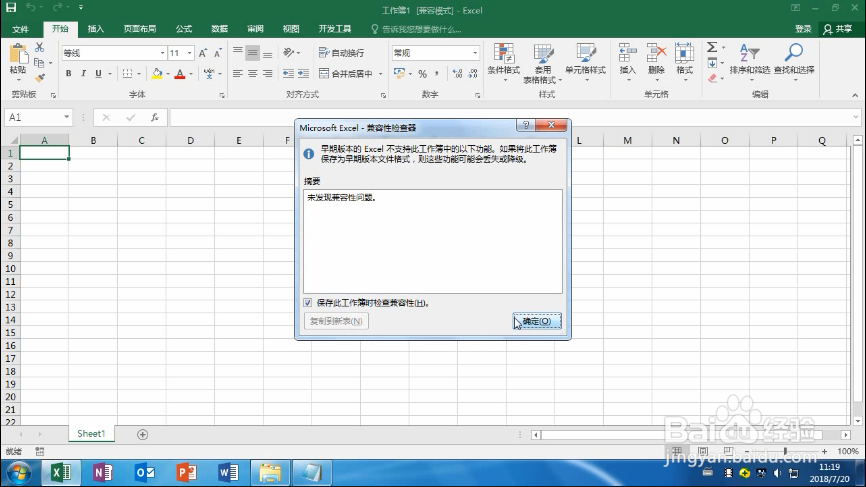This screenshot has width=866, height=487.
Task: Click the Borders icon
Action: click(128, 73)
